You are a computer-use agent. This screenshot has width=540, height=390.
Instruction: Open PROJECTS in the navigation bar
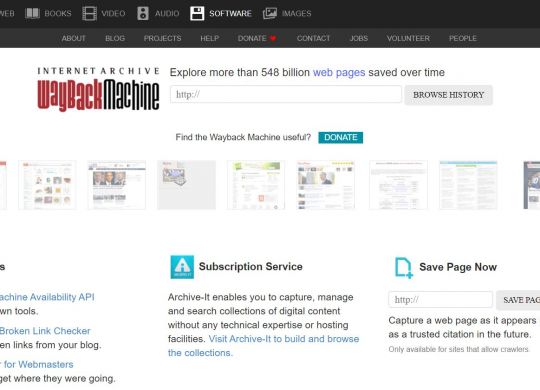(163, 38)
